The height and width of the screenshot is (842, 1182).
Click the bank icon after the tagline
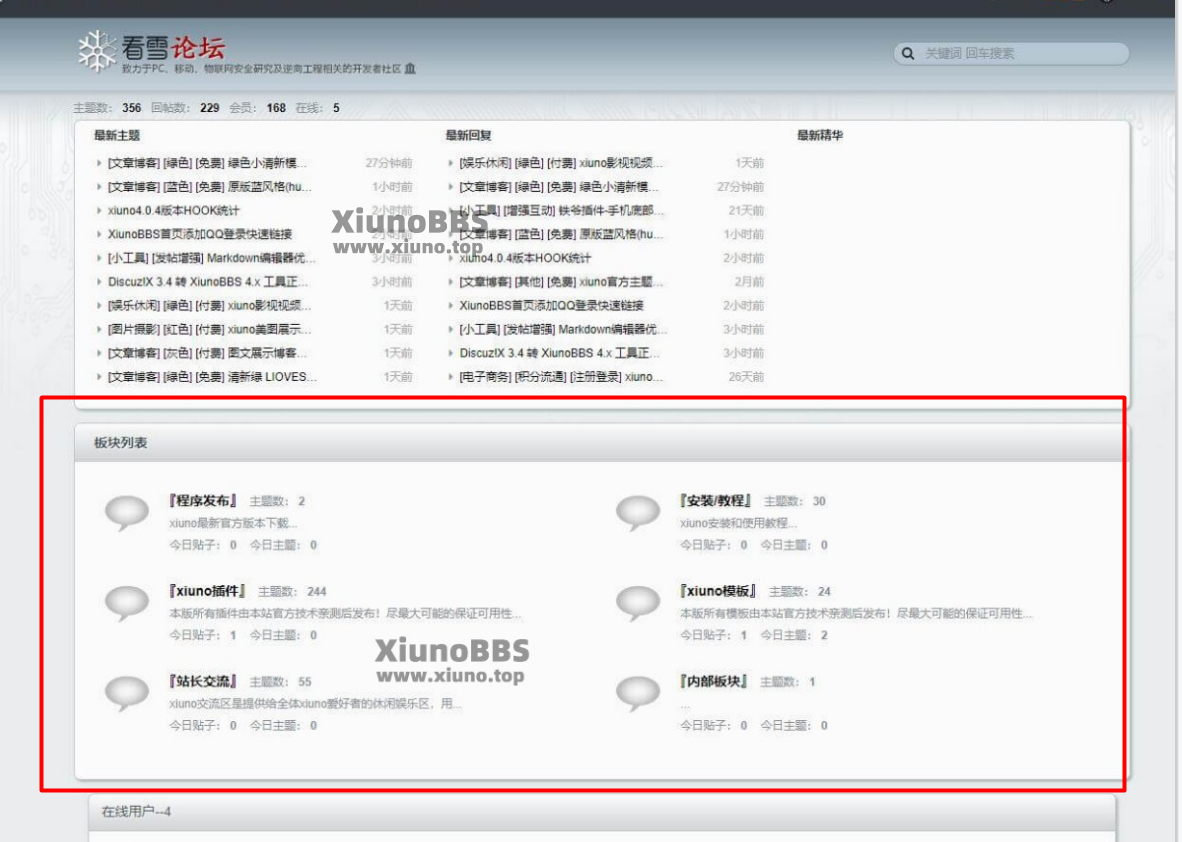click(x=410, y=69)
